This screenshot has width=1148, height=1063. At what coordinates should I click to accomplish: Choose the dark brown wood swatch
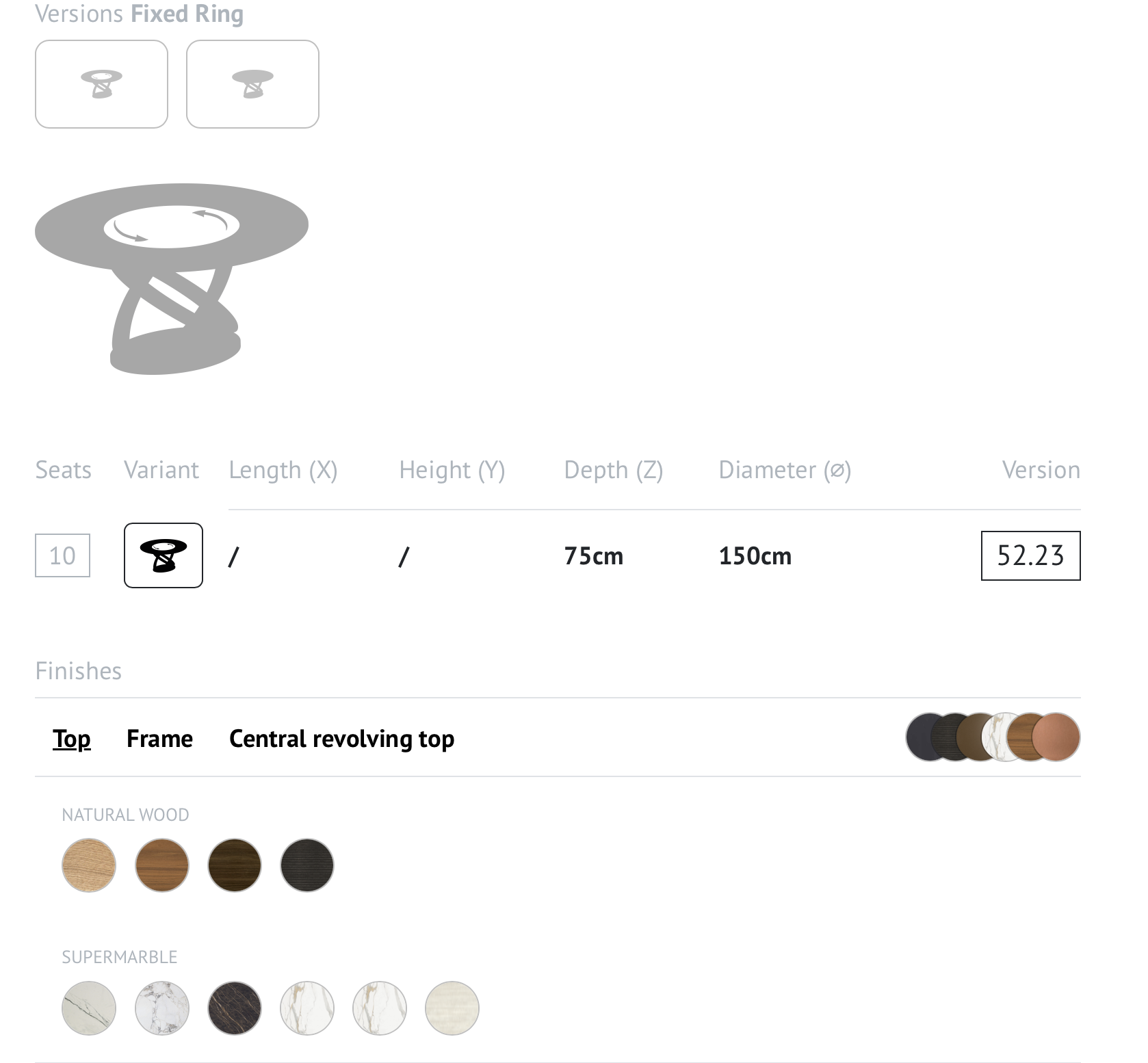coord(235,865)
